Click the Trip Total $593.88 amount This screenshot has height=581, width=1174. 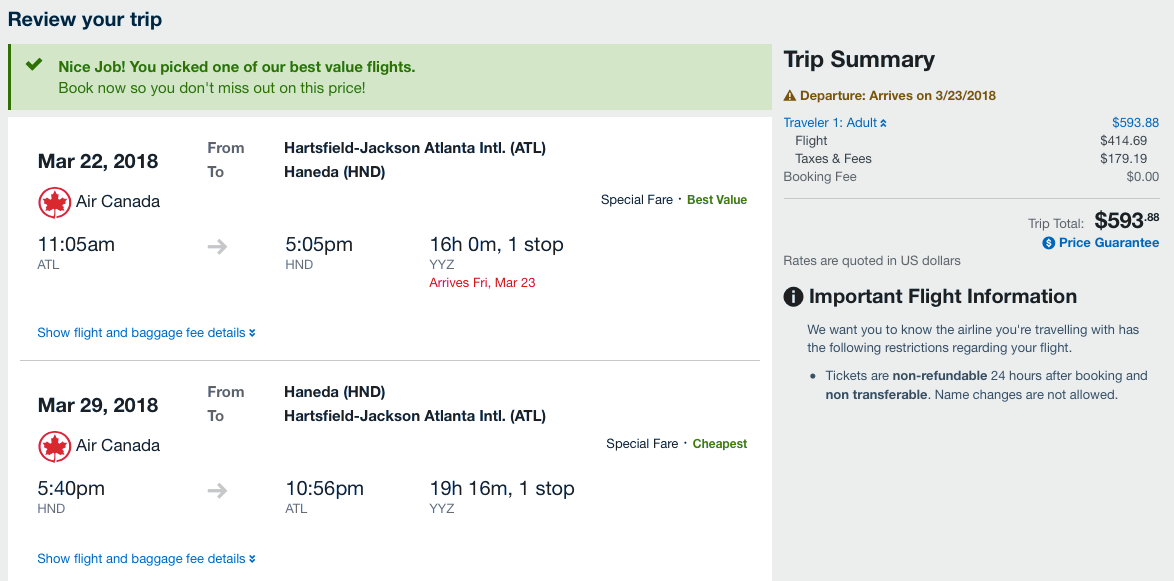point(1126,220)
